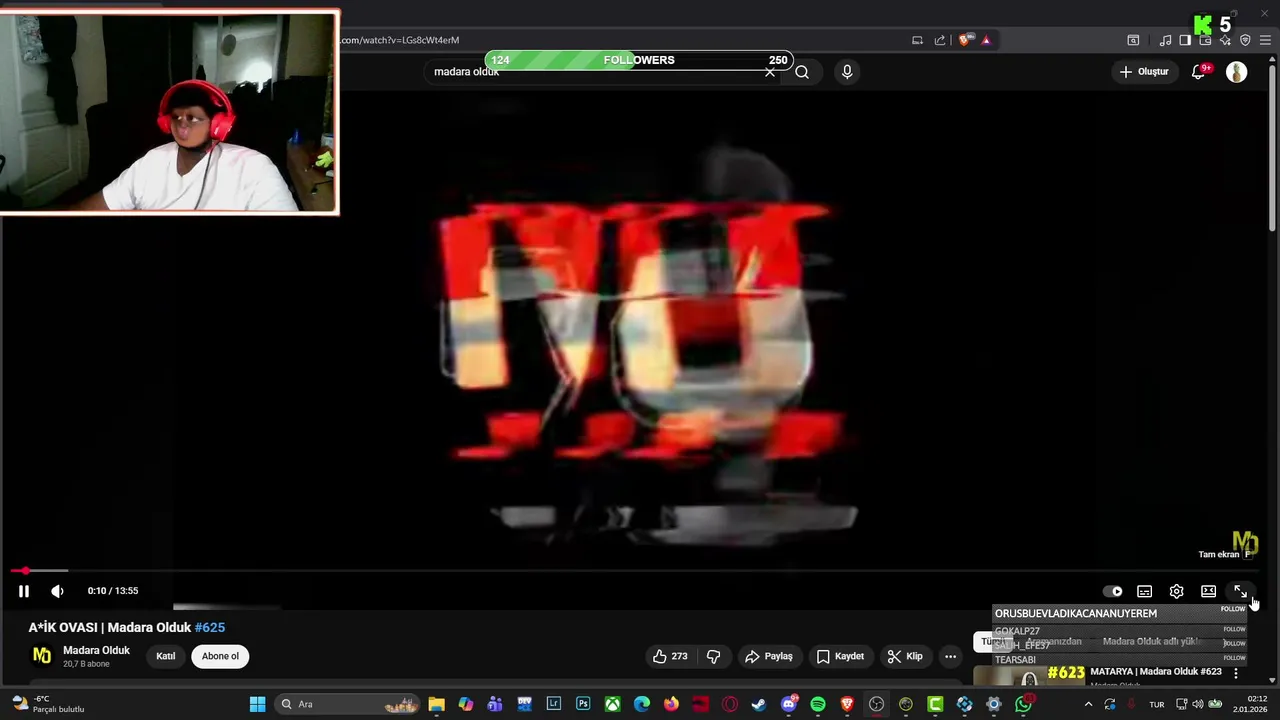Open the weather widget showing -6°C
The height and width of the screenshot is (720, 1280).
click(47, 704)
